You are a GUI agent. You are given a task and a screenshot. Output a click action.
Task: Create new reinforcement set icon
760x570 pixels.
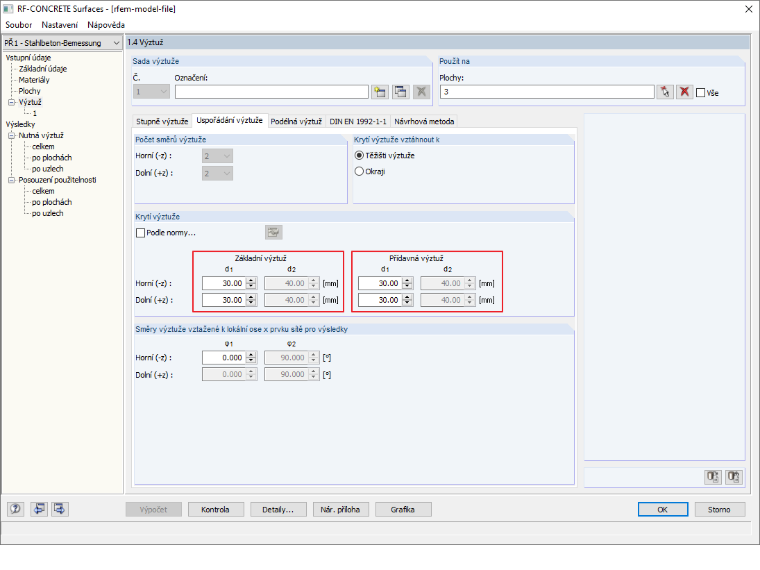(x=380, y=92)
